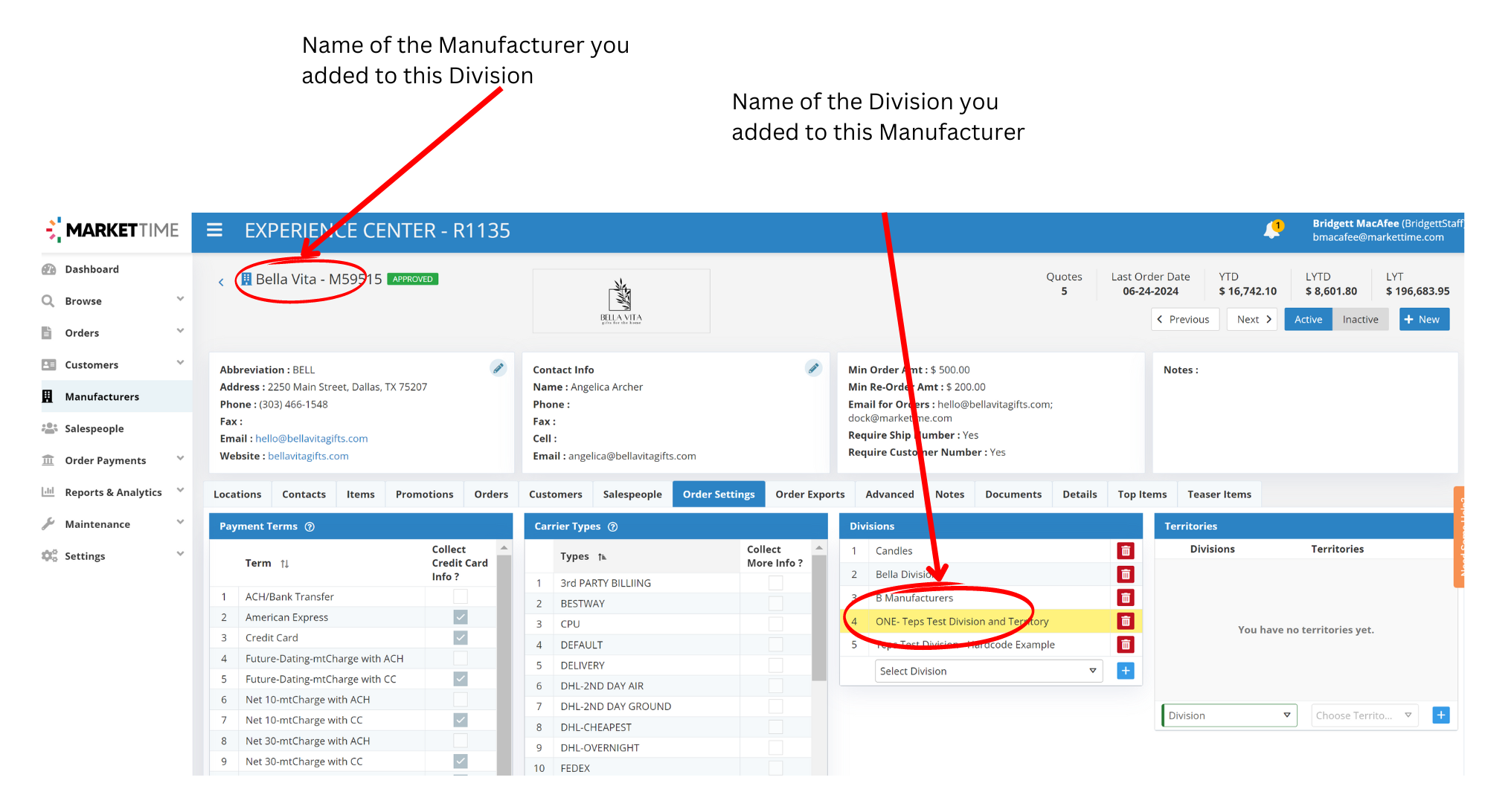Expand Reports & Analytics sidebar menu
This screenshot has height=812, width=1488.
click(180, 491)
